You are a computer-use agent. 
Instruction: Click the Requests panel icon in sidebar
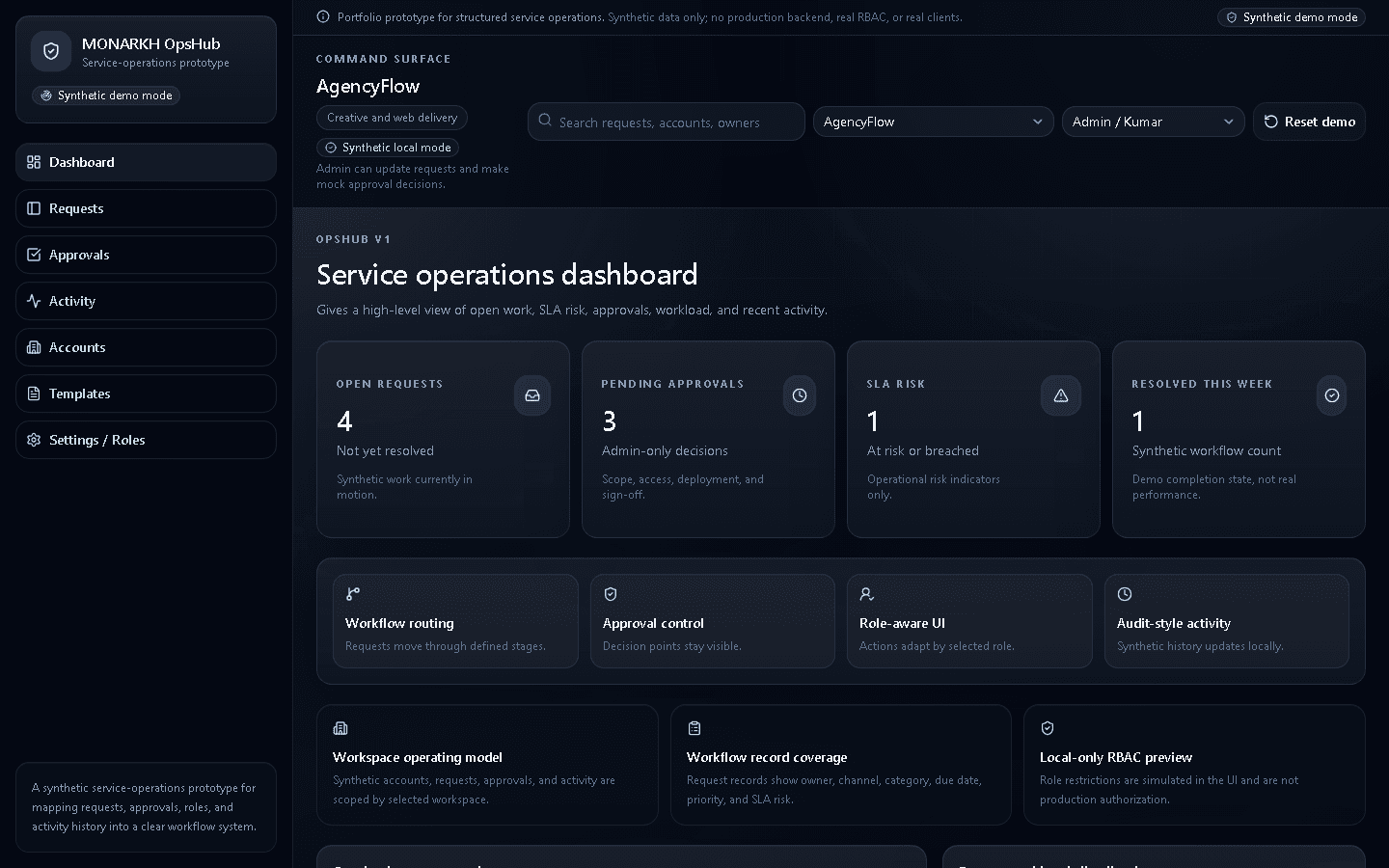(34, 208)
